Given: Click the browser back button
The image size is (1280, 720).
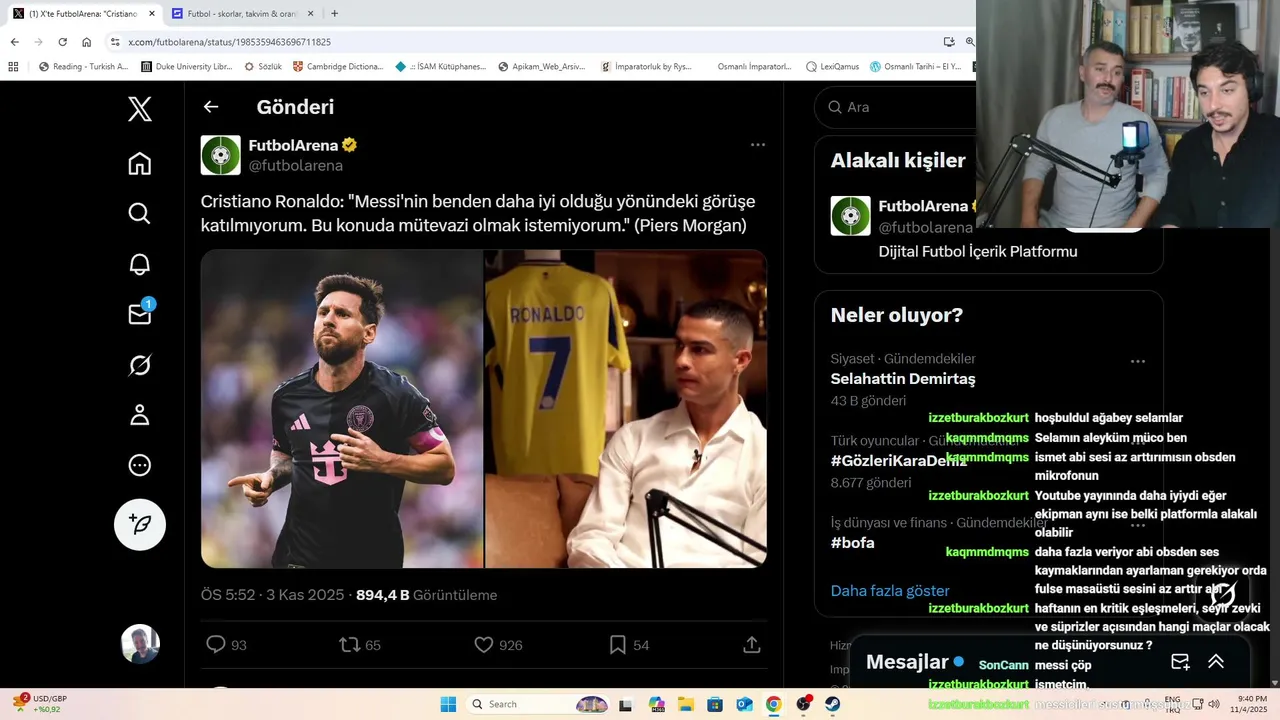Looking at the screenshot, I should [x=14, y=42].
